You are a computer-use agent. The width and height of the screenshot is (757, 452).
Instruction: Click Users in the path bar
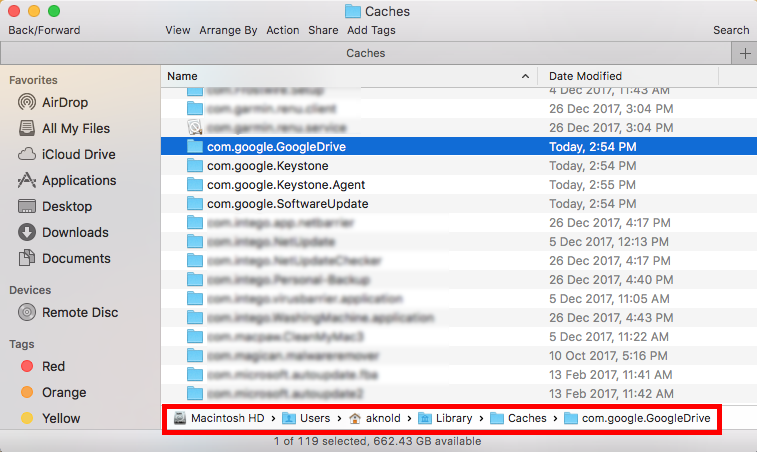[306, 418]
